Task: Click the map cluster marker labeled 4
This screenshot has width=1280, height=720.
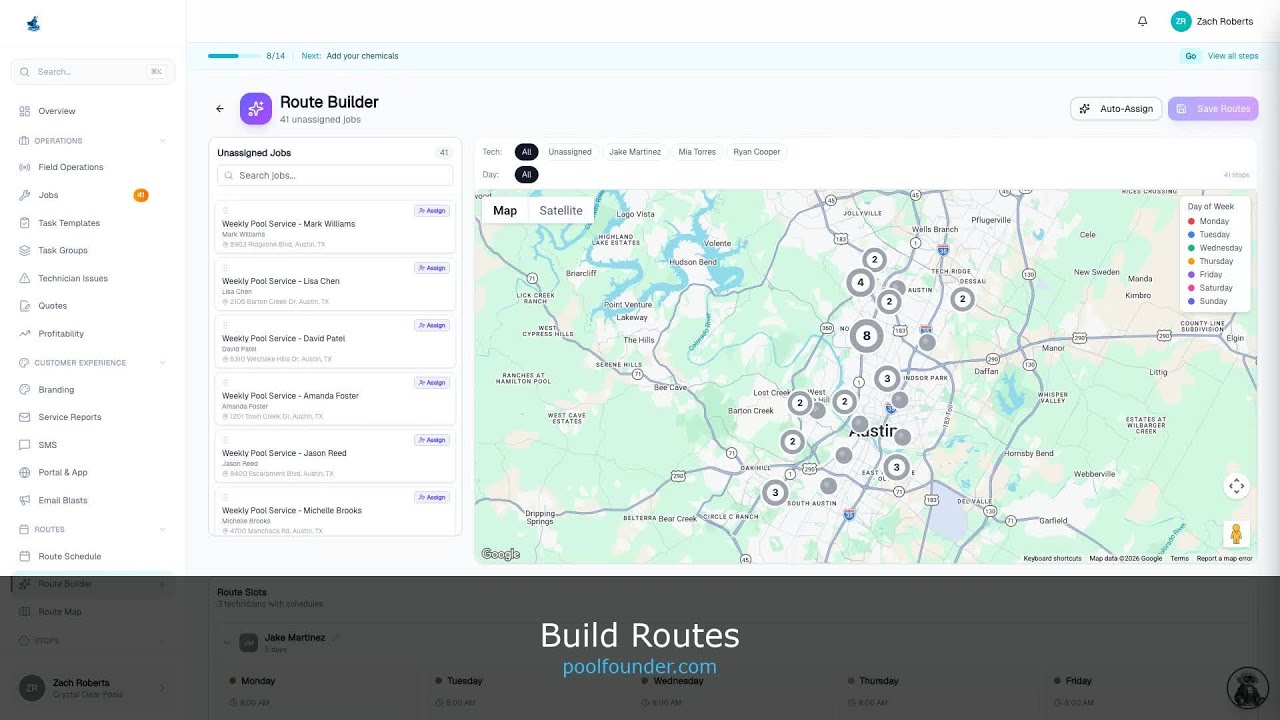Action: click(860, 283)
